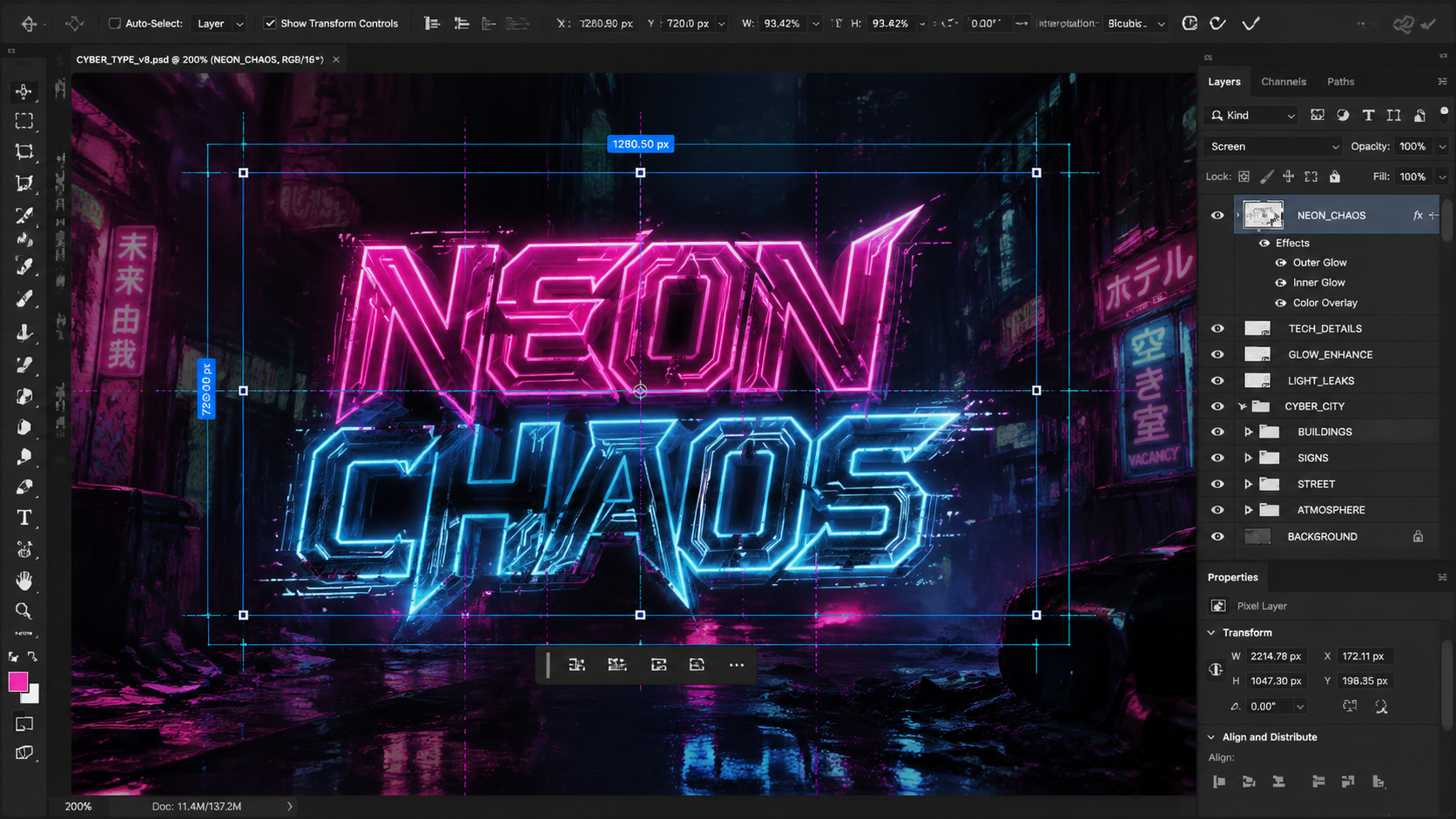Commit the transform with the checkmark icon

1250,23
